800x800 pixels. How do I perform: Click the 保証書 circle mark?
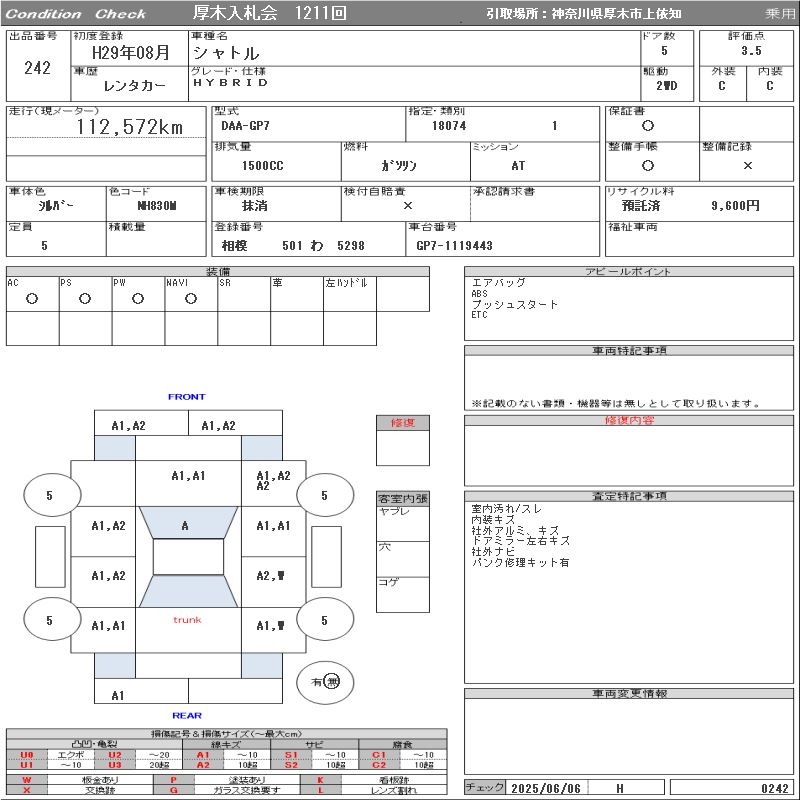(648, 126)
